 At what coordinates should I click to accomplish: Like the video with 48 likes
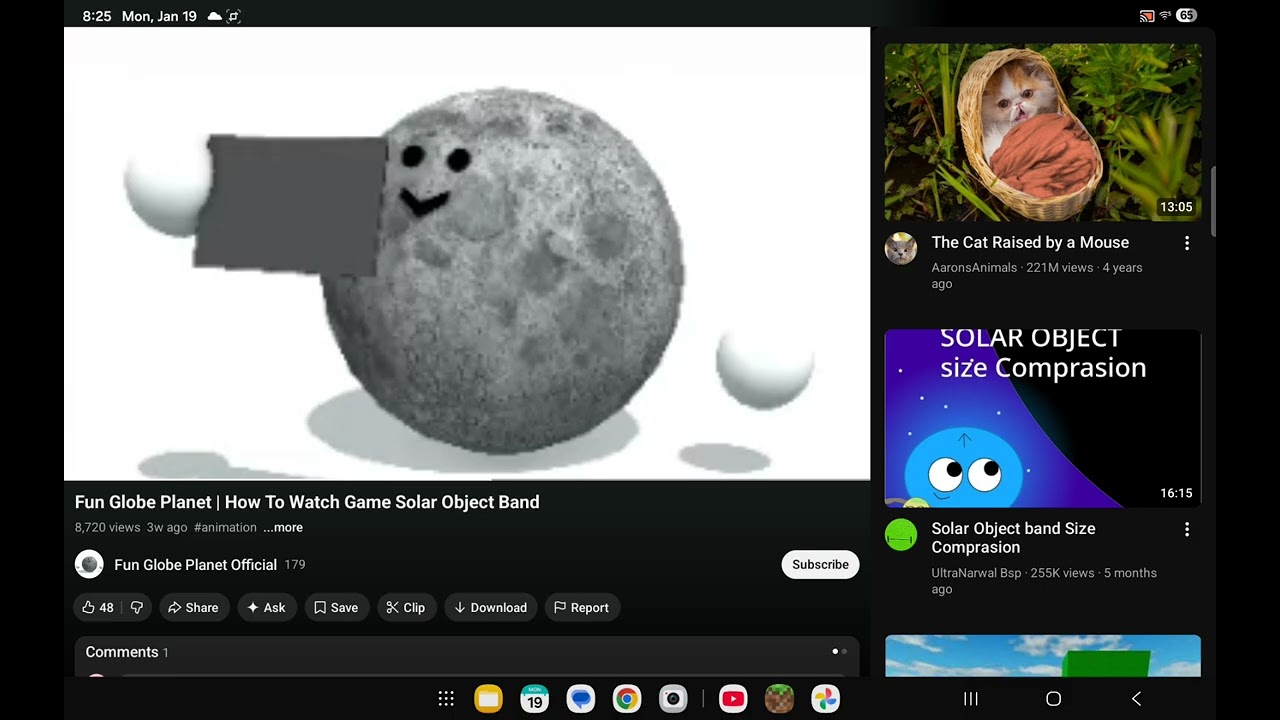pyautogui.click(x=98, y=607)
